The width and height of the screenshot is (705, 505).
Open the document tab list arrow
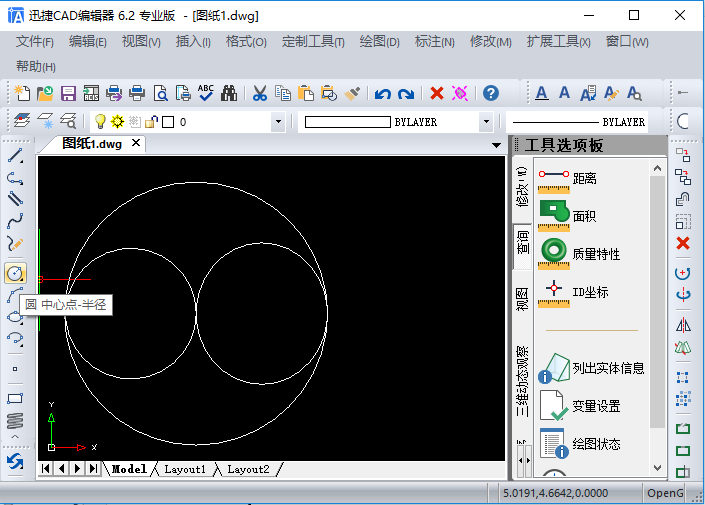click(496, 145)
